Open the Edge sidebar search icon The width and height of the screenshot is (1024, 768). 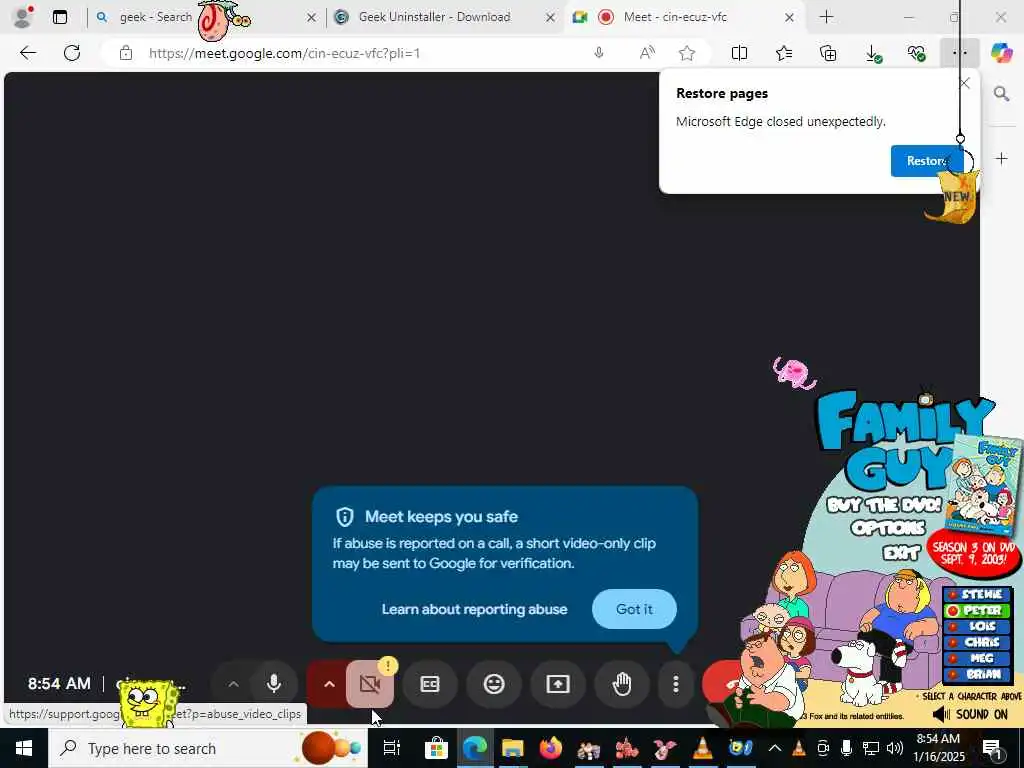pos(1001,94)
